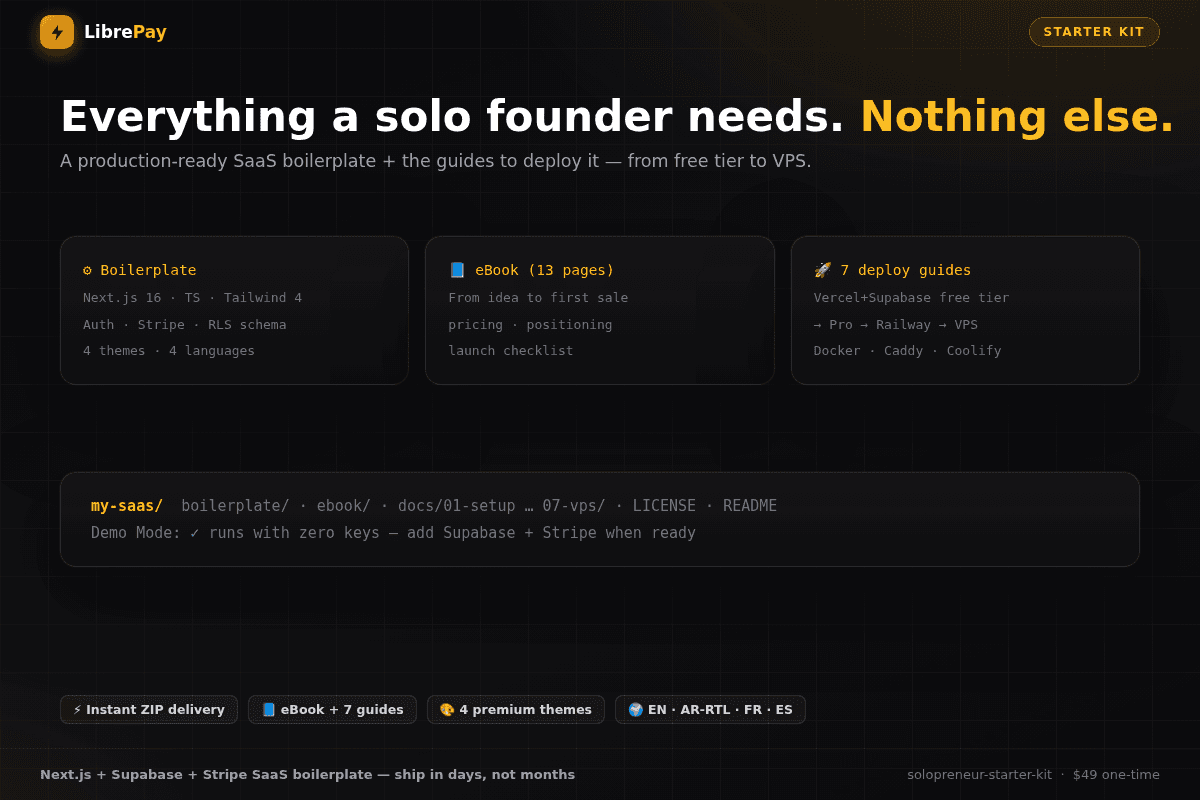The image size is (1200, 800).
Task: Click the Demo Mode line in the code block
Action: pos(393,533)
